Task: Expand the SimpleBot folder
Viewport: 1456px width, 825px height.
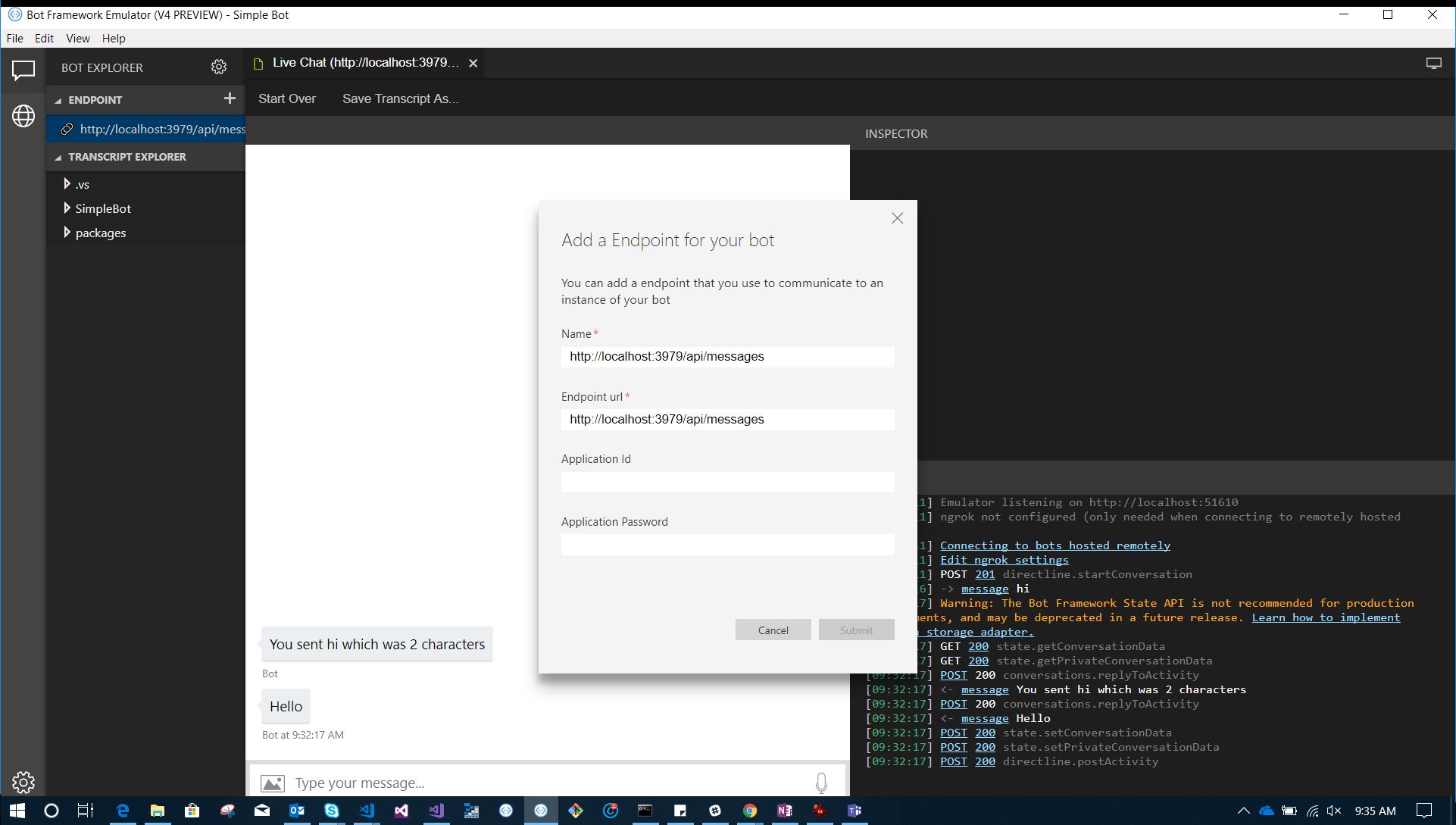Action: pyautogui.click(x=67, y=208)
